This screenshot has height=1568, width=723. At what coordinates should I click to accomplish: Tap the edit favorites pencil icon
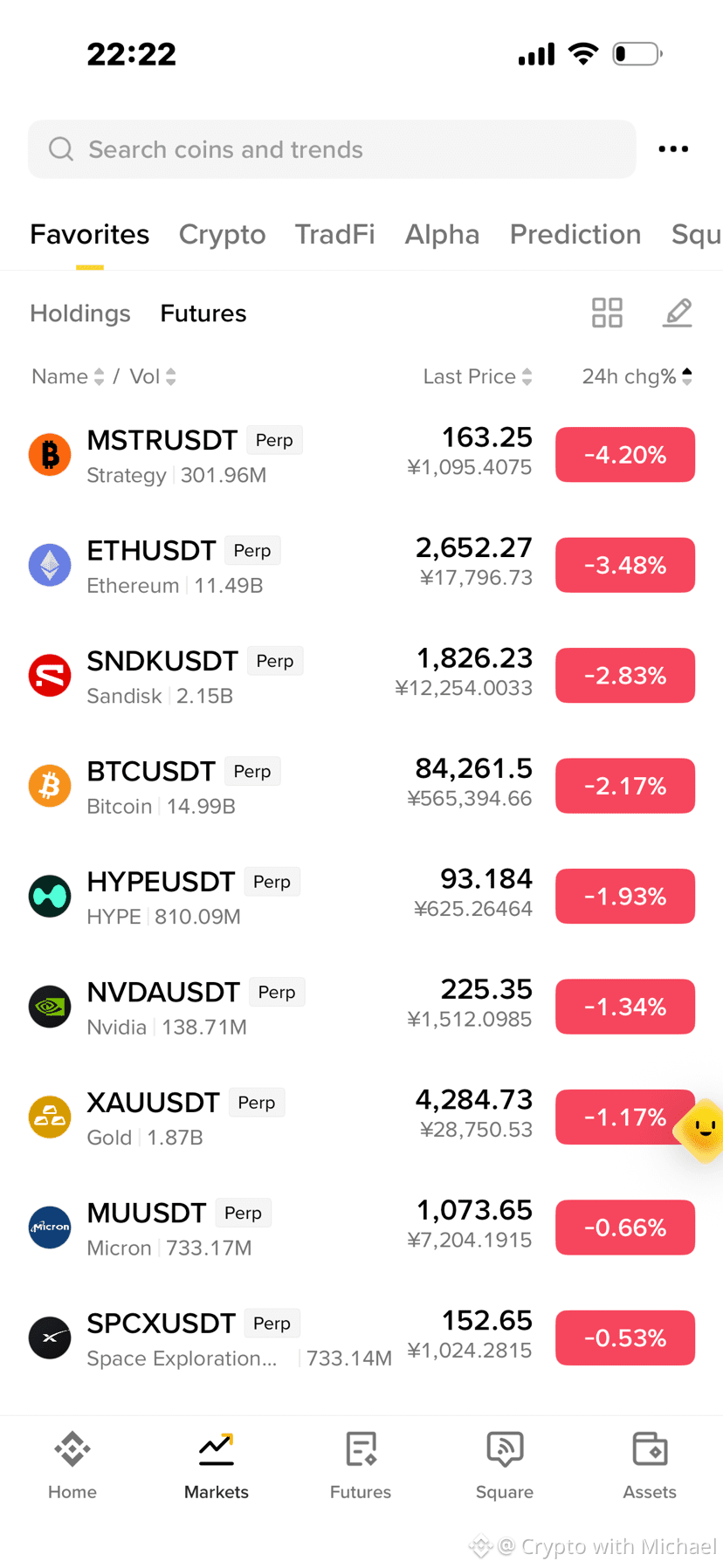pyautogui.click(x=678, y=313)
